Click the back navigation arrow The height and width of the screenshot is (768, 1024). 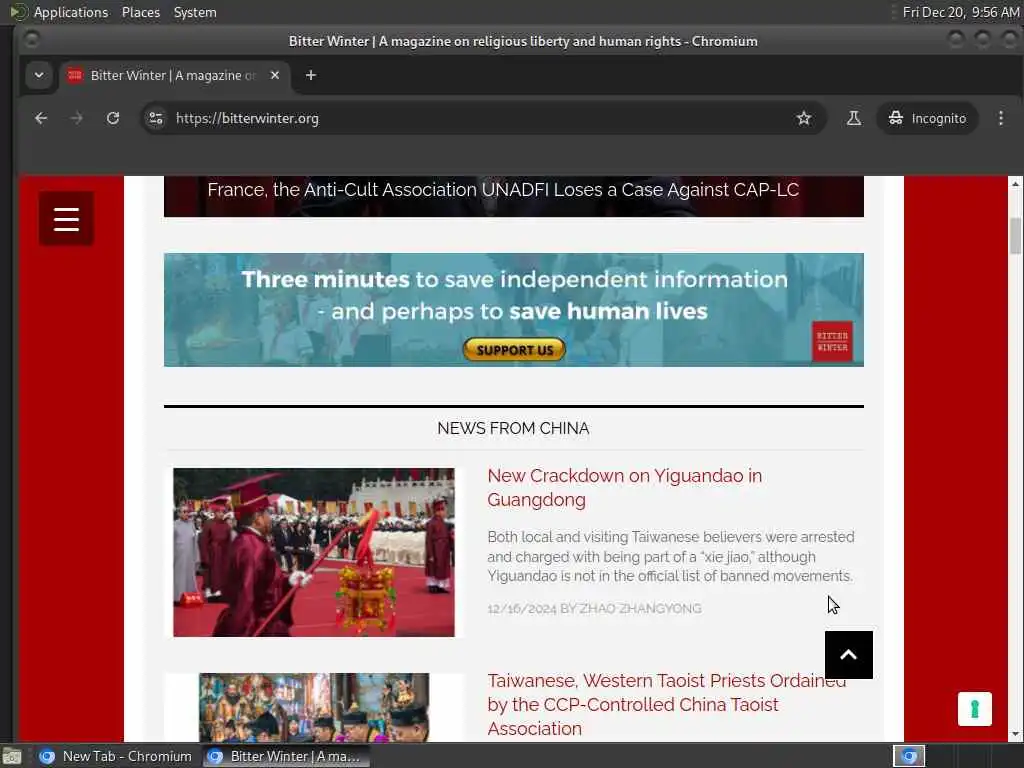41,118
